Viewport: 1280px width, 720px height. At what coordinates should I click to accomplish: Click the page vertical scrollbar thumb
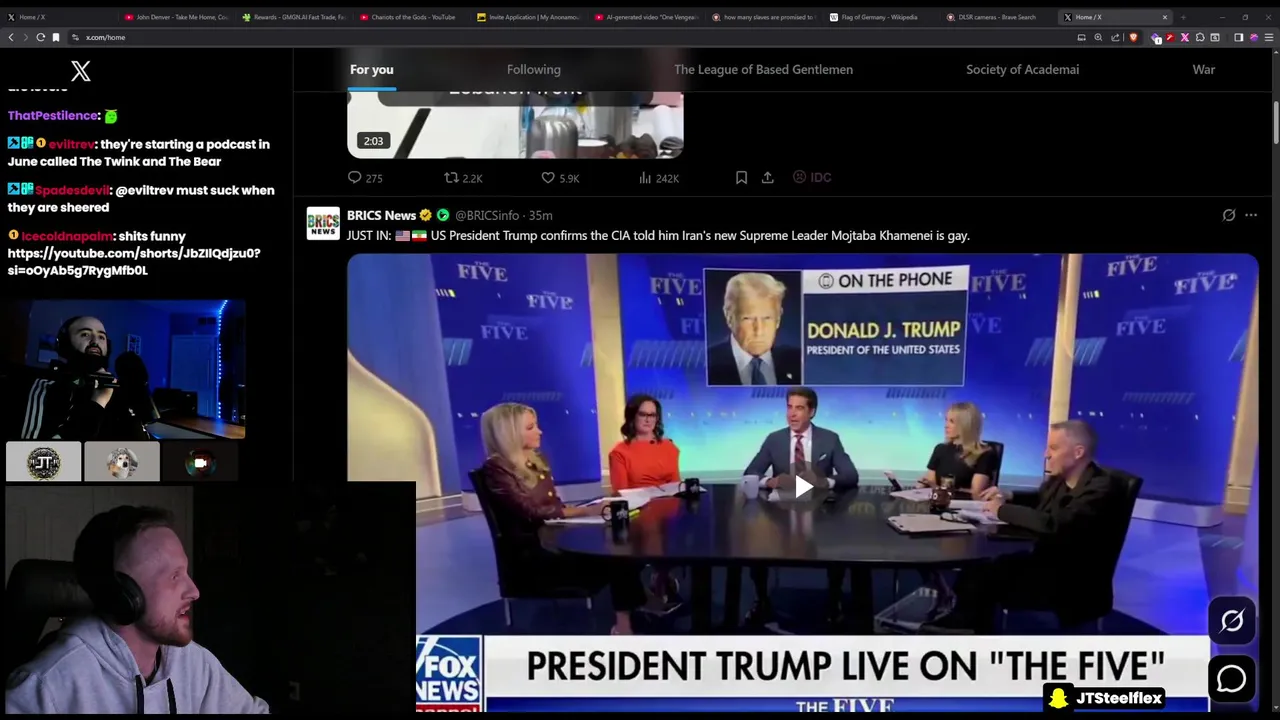(x=1275, y=122)
